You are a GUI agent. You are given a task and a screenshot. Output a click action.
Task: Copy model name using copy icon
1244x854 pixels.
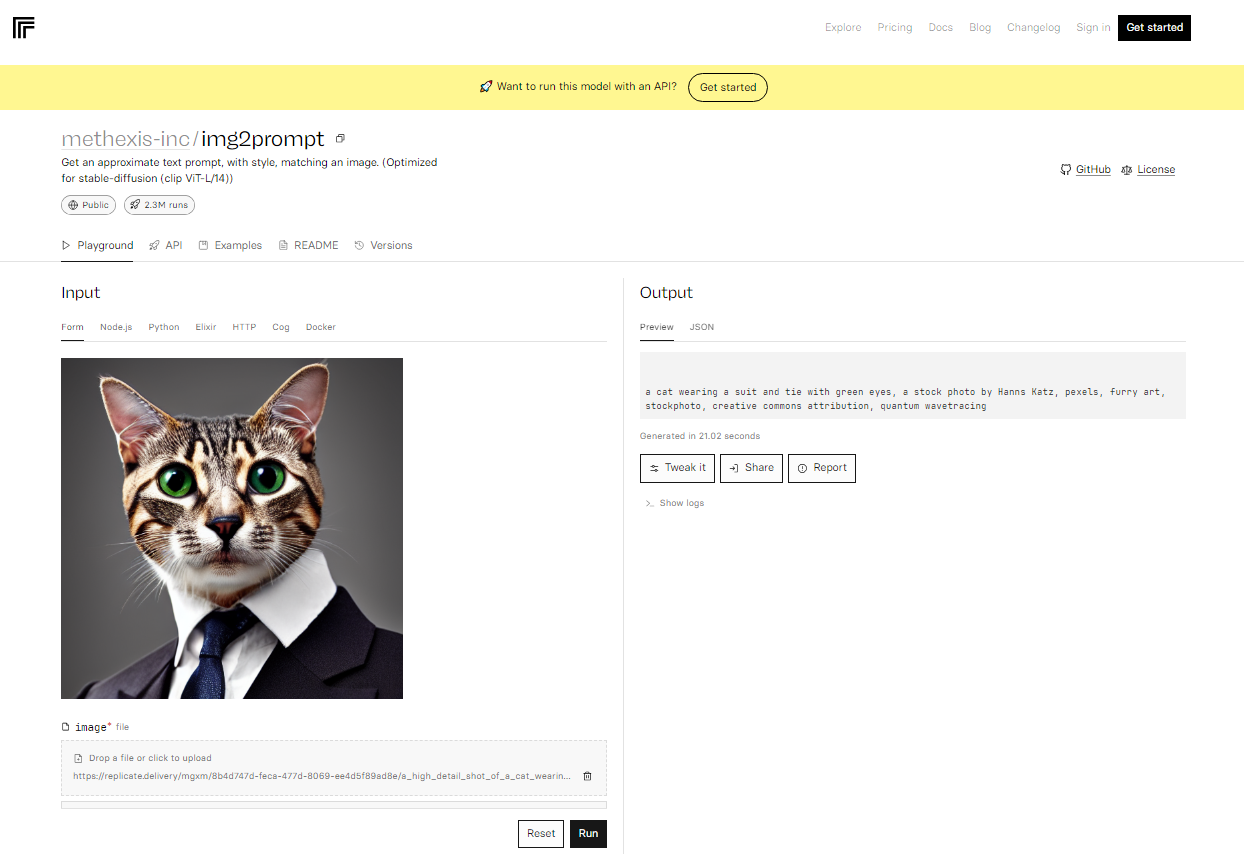pos(340,139)
